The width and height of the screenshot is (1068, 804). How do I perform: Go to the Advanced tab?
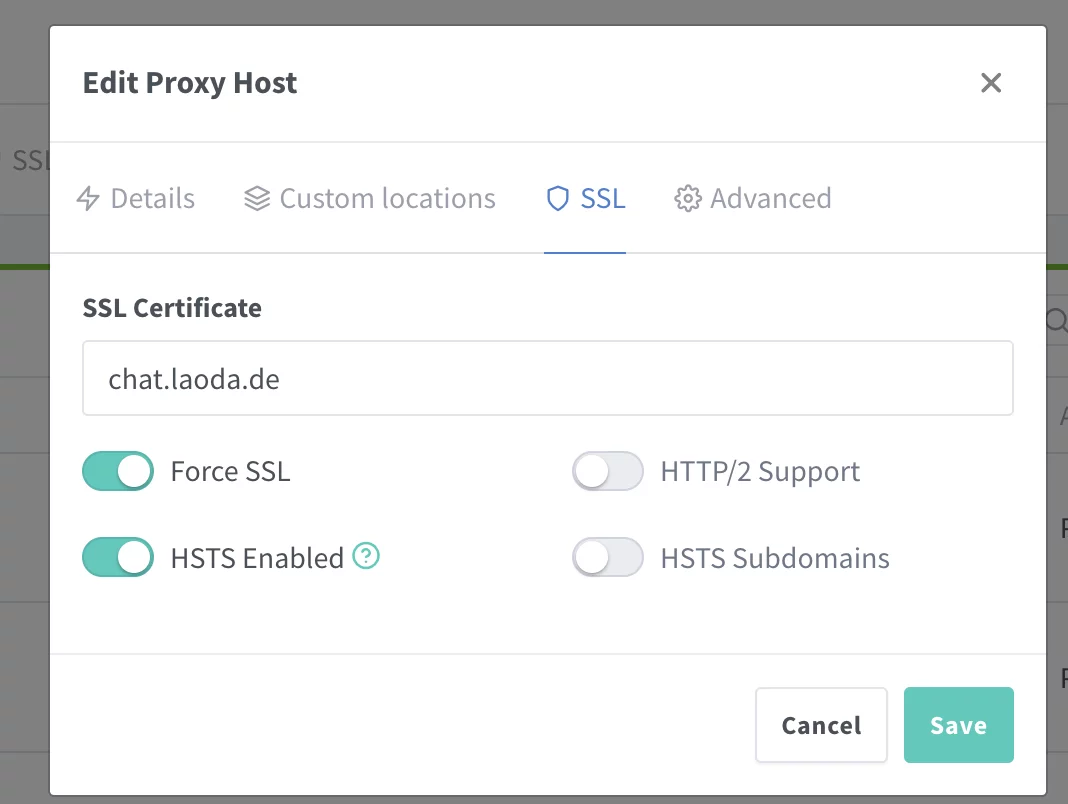(770, 199)
